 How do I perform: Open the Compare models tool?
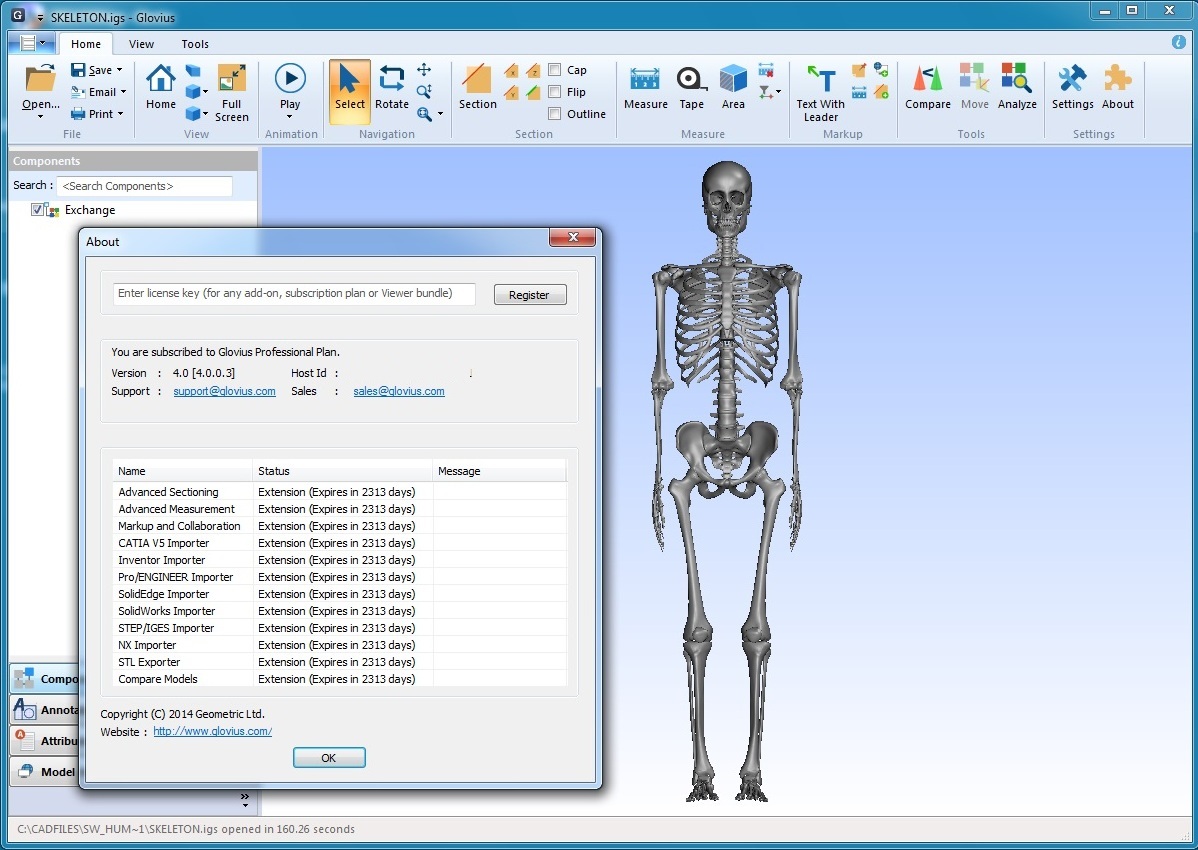tap(928, 87)
